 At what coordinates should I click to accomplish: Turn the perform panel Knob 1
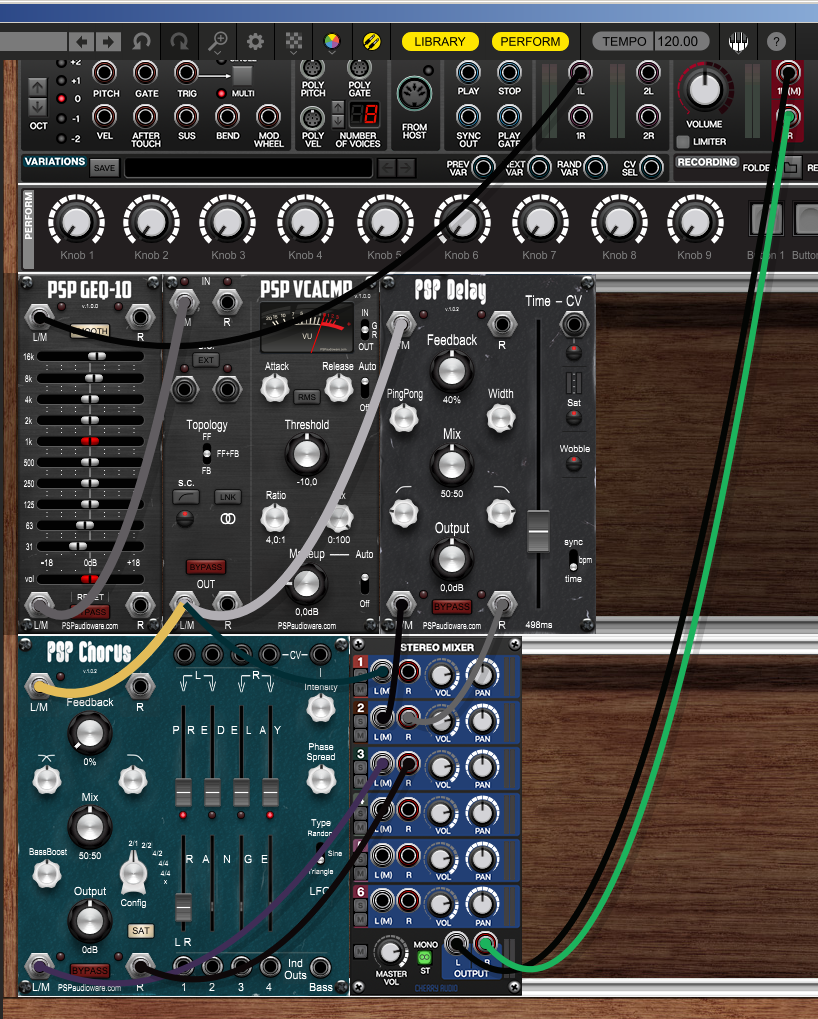77,222
